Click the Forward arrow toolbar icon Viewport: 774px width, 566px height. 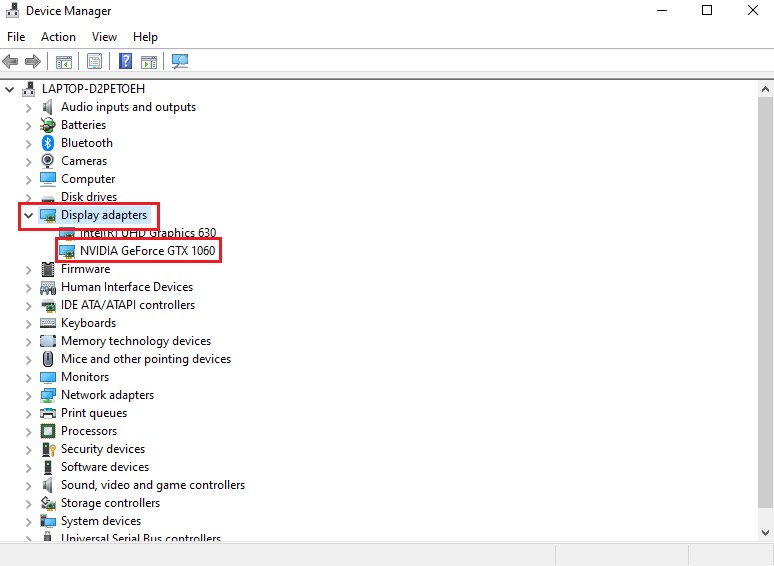point(33,62)
